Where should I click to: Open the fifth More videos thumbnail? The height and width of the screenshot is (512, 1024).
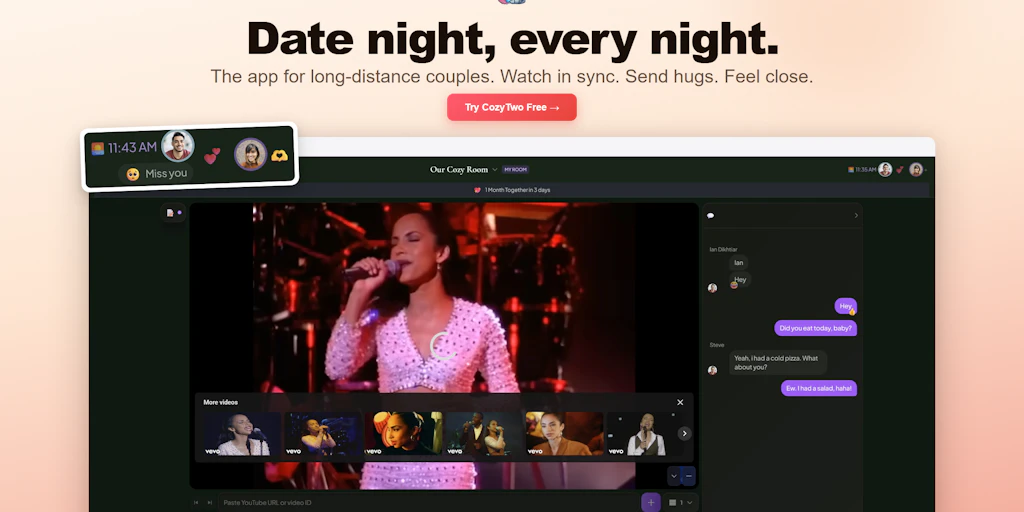[x=565, y=434]
